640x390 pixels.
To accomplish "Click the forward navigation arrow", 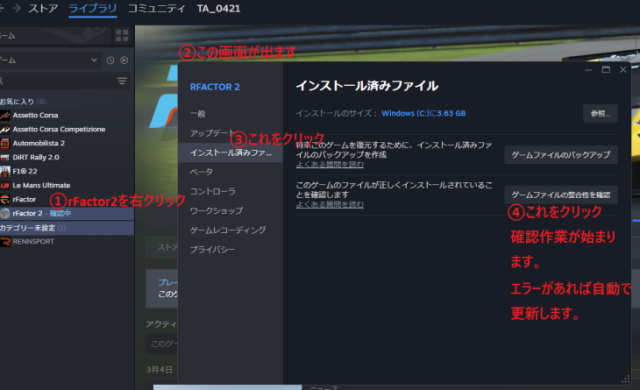I will [x=17, y=8].
